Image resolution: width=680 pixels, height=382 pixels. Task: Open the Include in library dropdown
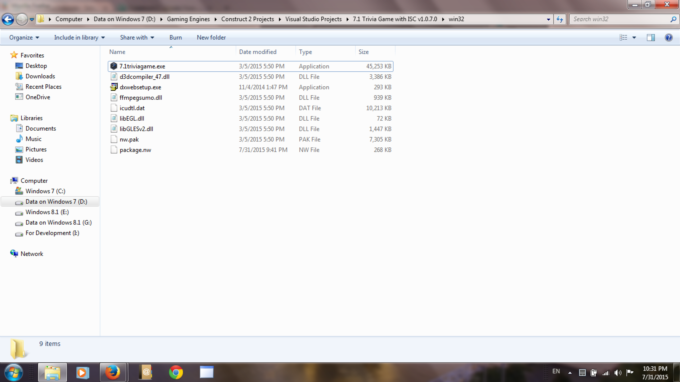(x=79, y=38)
